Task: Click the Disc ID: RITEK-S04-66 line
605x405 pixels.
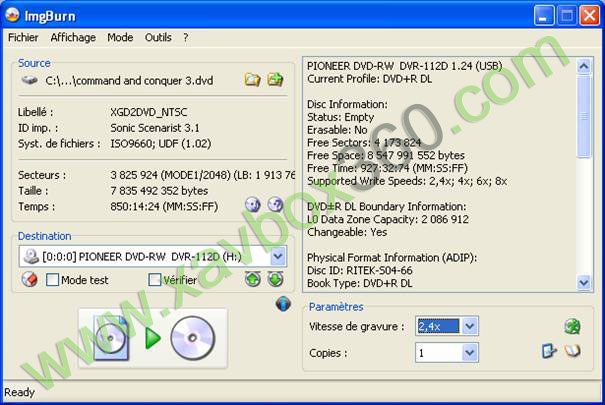Action: [360, 270]
